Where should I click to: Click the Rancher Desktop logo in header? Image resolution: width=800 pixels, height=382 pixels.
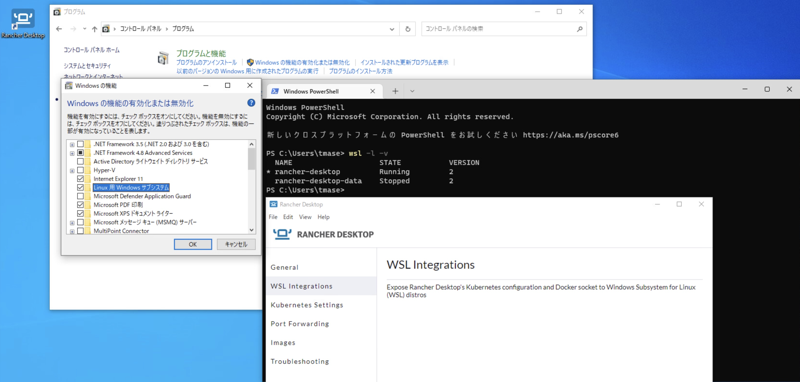(x=323, y=234)
